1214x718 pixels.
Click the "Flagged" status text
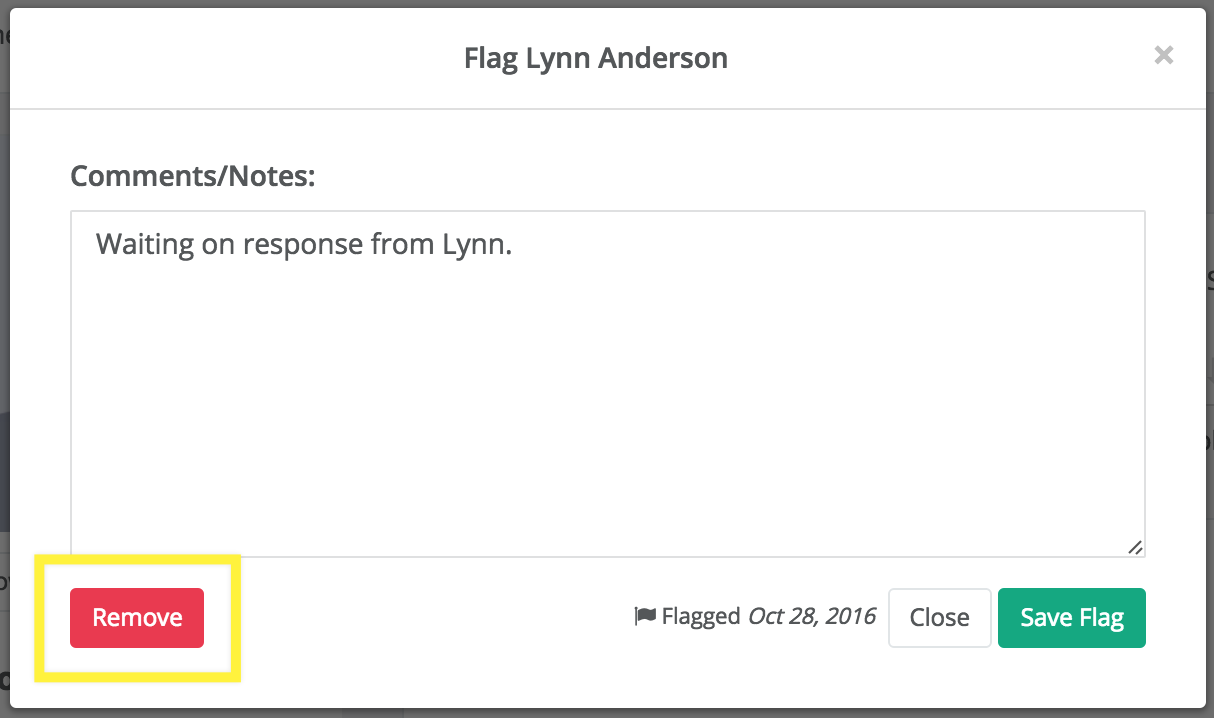point(701,617)
